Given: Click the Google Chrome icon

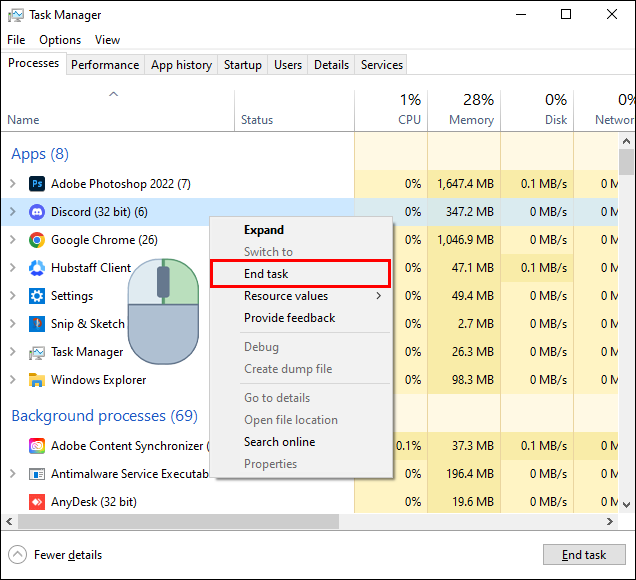Looking at the screenshot, I should click(37, 240).
